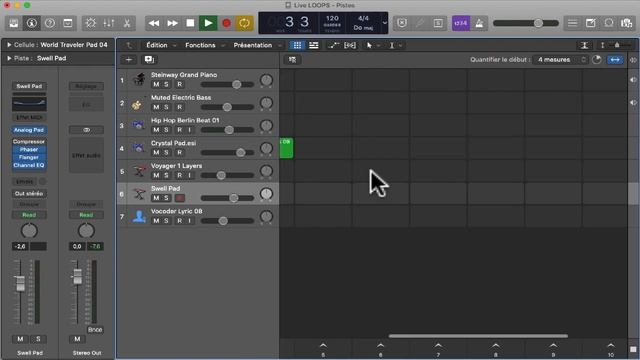Image resolution: width=640 pixels, height=360 pixels.
Task: Toggle input monitoring on Voyager 1 Layers
Action: pos(190,175)
